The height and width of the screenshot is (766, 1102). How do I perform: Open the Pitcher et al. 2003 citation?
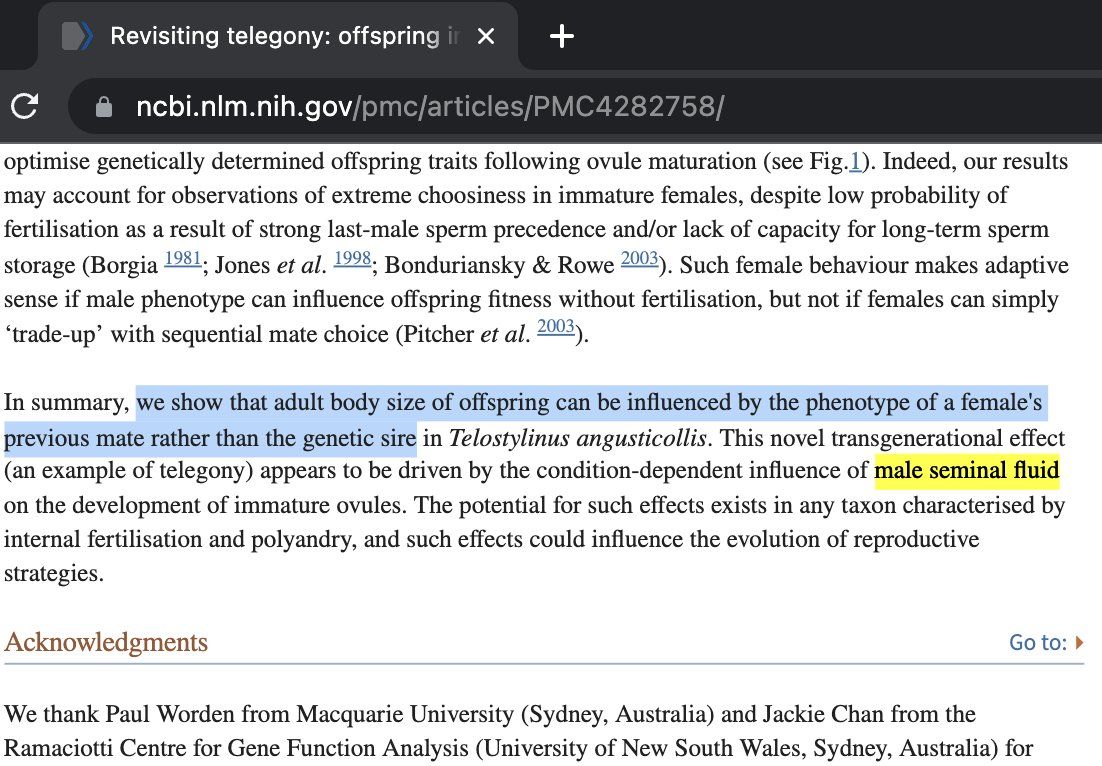555,328
